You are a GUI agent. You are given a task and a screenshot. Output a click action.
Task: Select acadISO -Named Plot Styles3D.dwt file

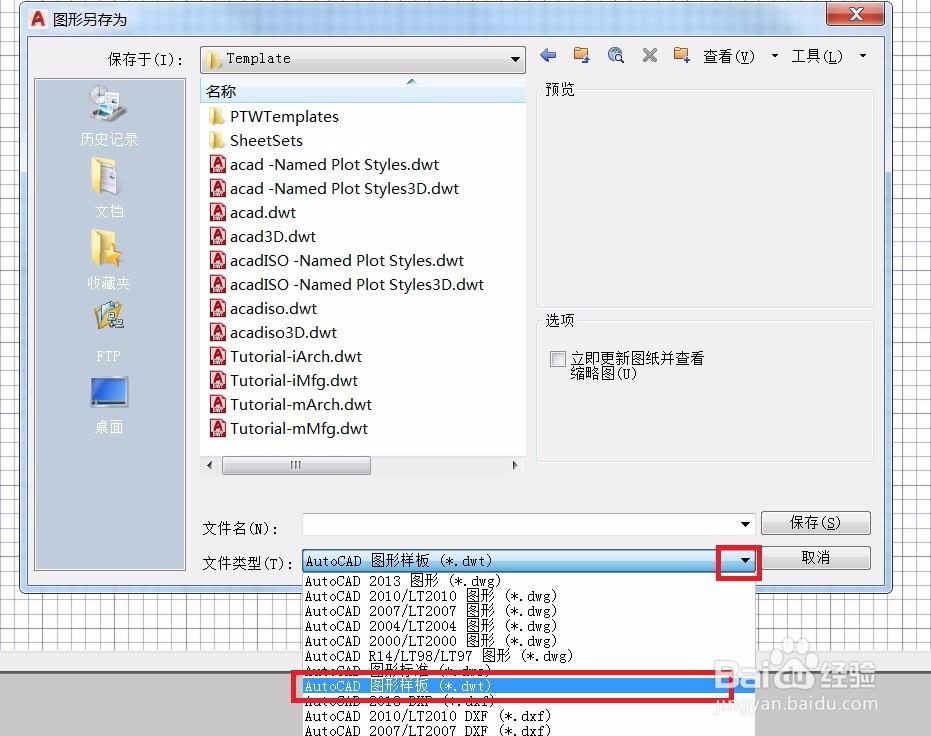[347, 284]
